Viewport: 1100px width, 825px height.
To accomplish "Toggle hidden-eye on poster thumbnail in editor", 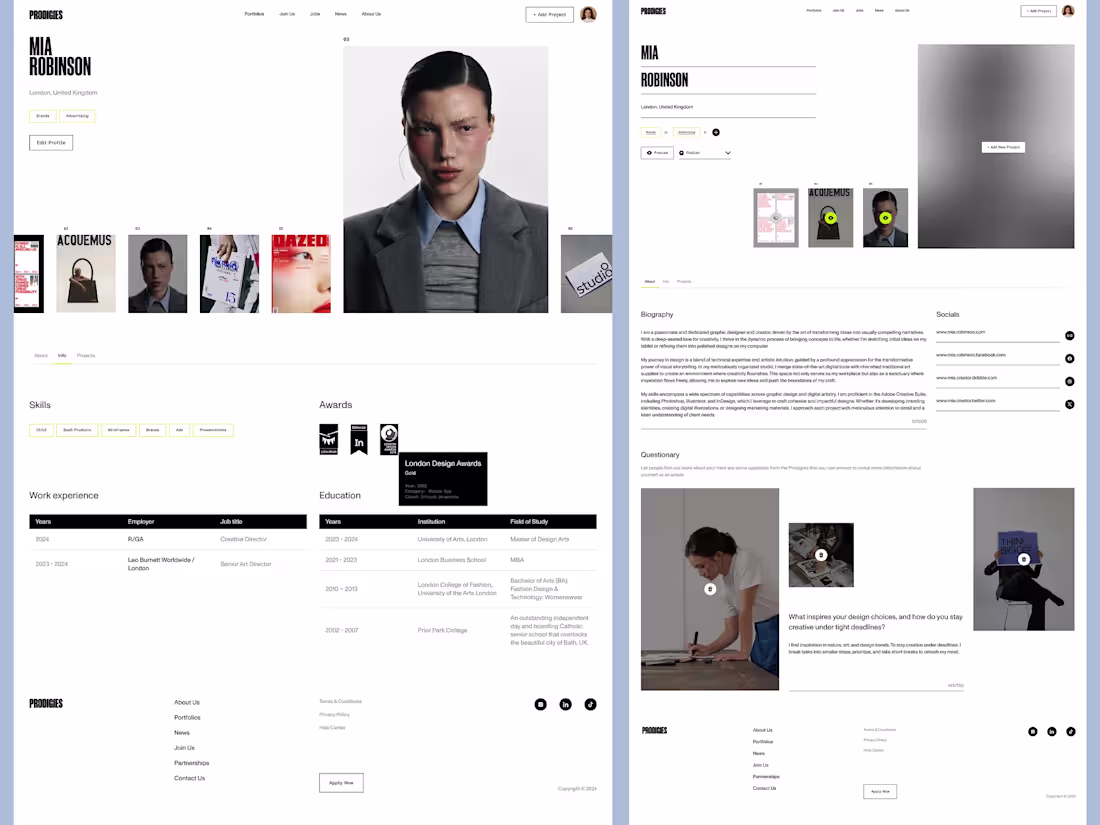I will click(x=775, y=218).
